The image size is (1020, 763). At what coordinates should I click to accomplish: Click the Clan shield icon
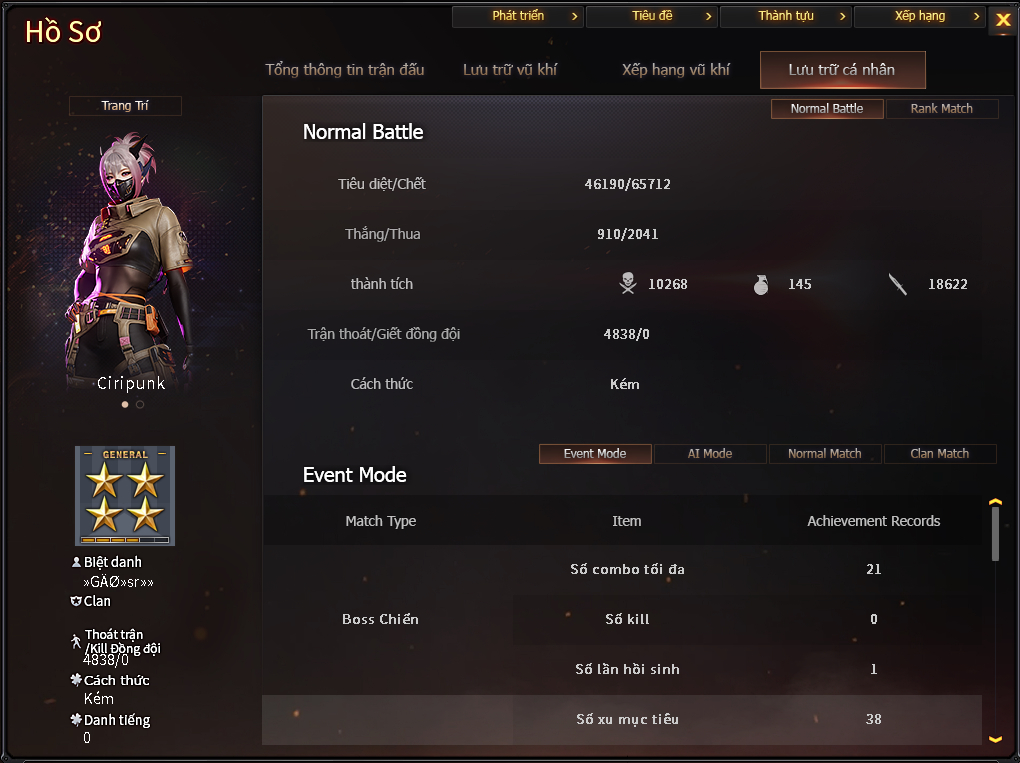tap(76, 600)
